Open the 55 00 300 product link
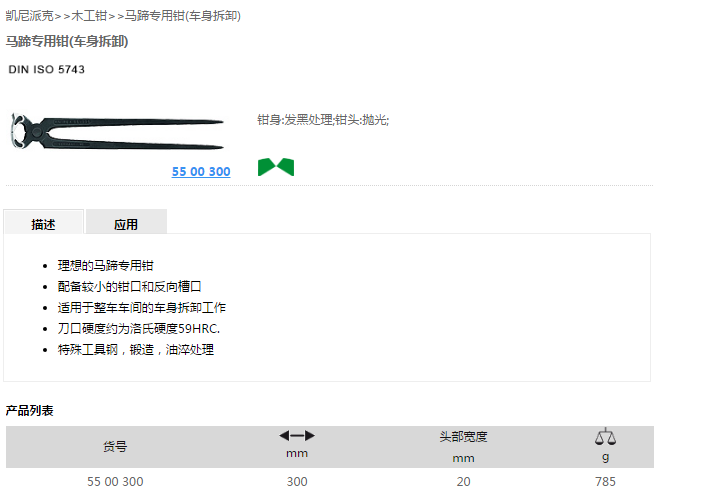 [x=201, y=171]
